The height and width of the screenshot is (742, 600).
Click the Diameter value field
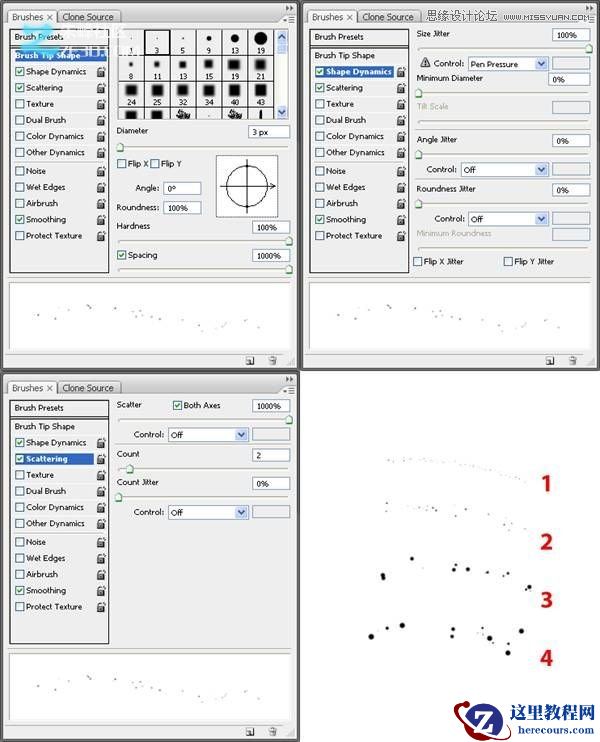point(269,132)
